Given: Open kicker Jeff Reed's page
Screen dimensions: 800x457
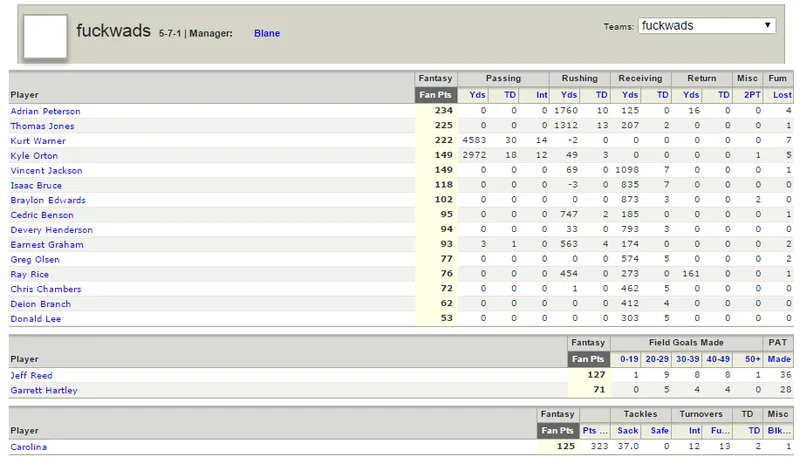Looking at the screenshot, I should coord(31,375).
